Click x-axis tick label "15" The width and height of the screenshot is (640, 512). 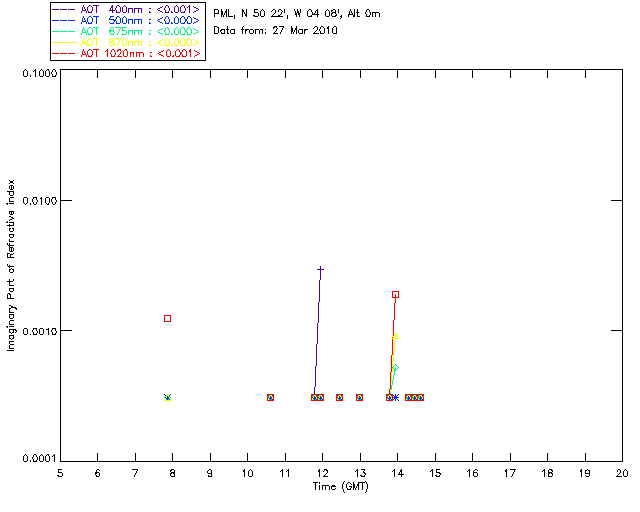(x=435, y=473)
